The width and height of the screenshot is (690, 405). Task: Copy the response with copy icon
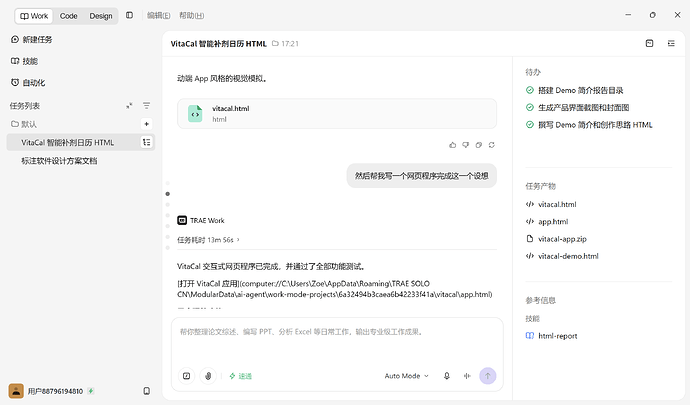pos(478,145)
